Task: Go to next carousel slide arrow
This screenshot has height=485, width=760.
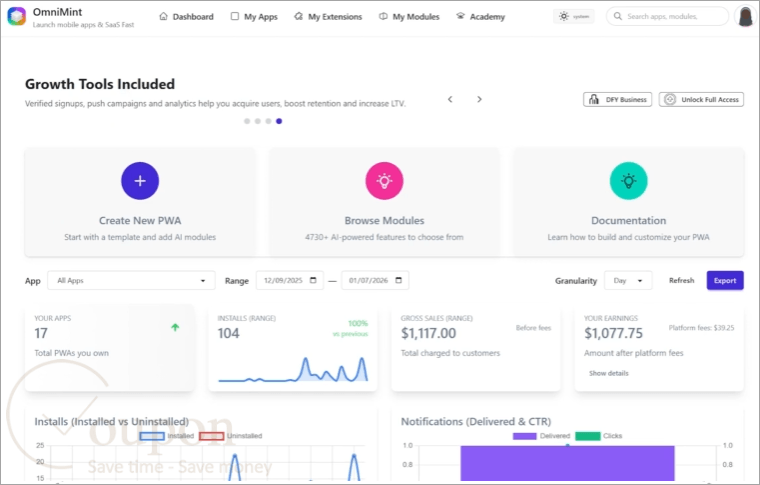Action: click(479, 99)
